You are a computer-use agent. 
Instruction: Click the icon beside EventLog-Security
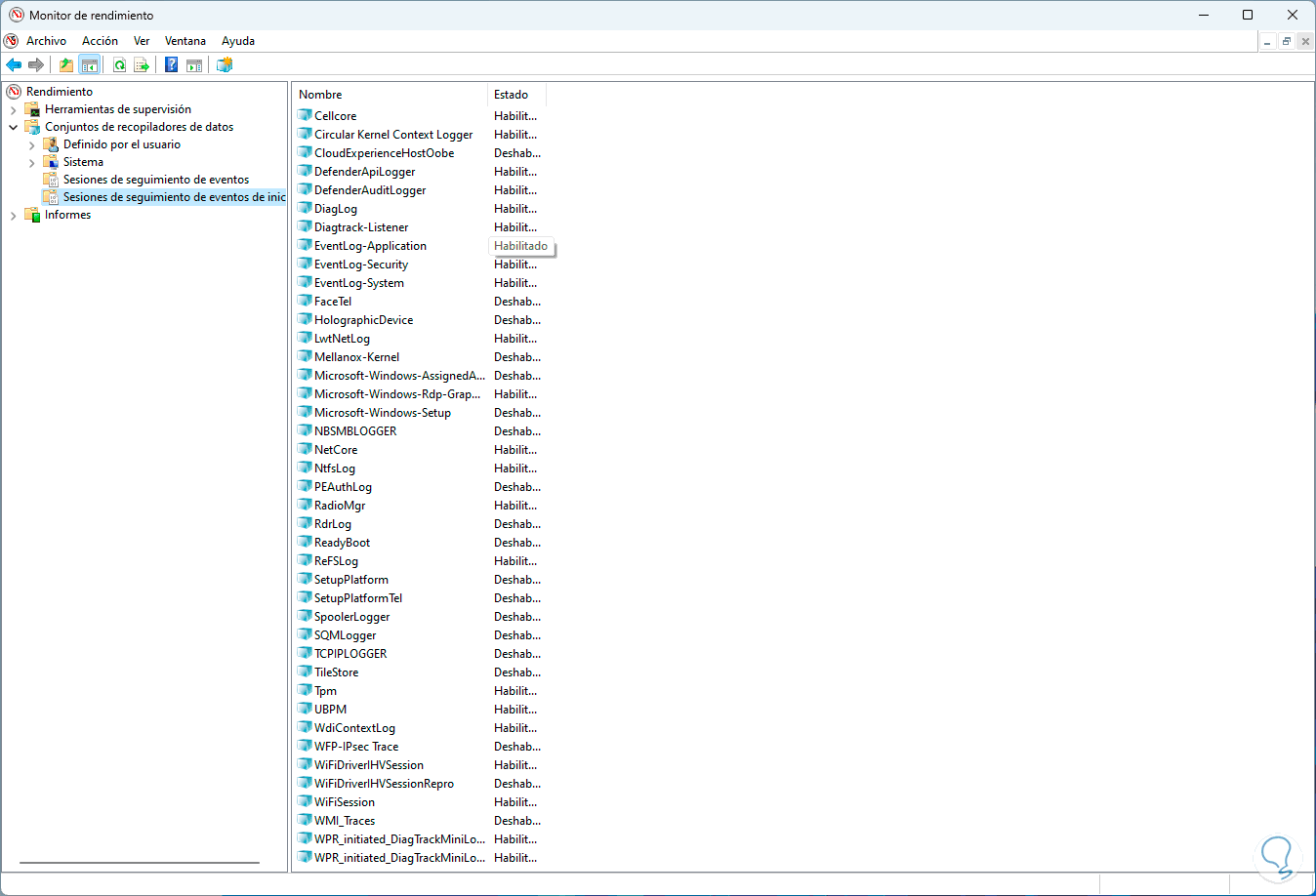[305, 265]
